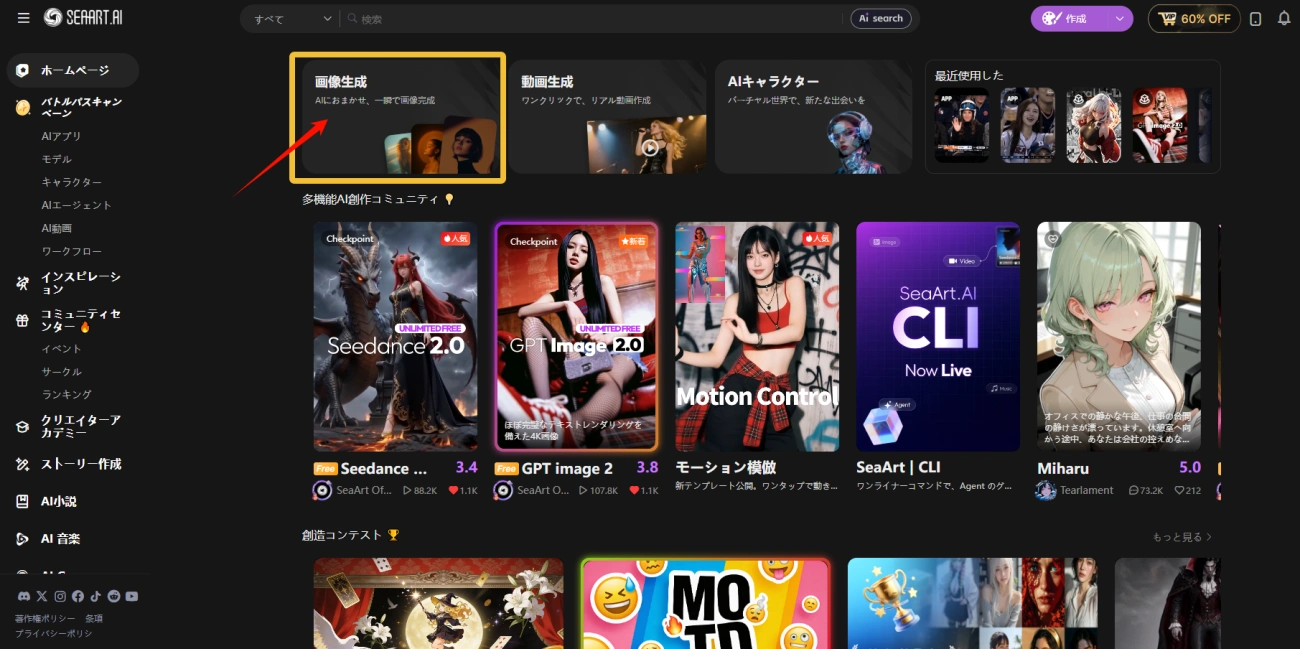Click the インスピレーション sparkle icon
This screenshot has height=649, width=1300.
[22, 283]
